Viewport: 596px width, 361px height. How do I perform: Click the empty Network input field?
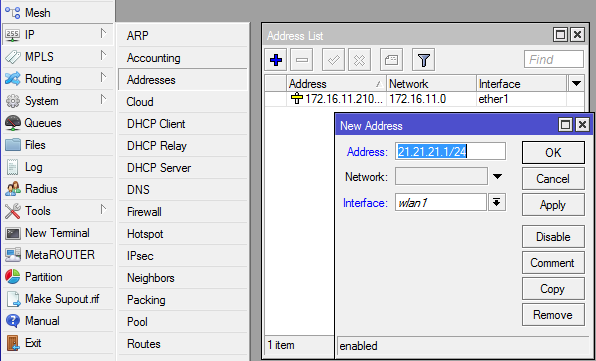(441, 177)
